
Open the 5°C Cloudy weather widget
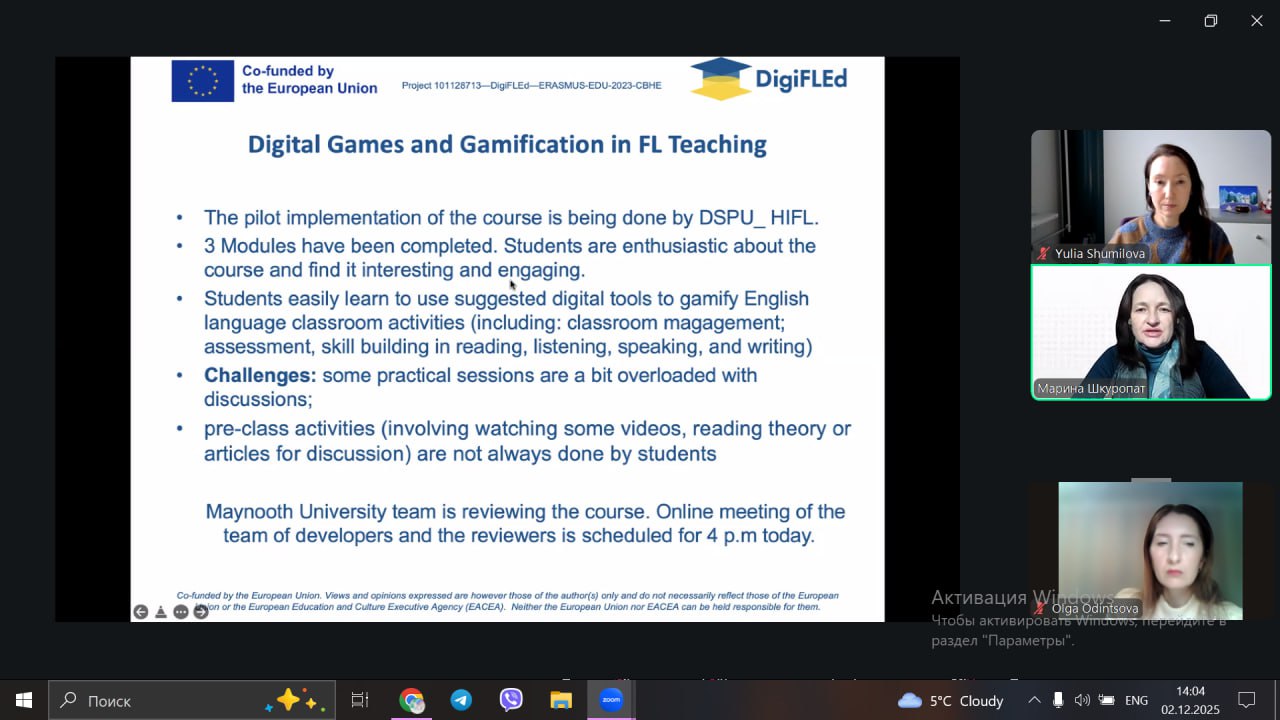click(x=950, y=700)
